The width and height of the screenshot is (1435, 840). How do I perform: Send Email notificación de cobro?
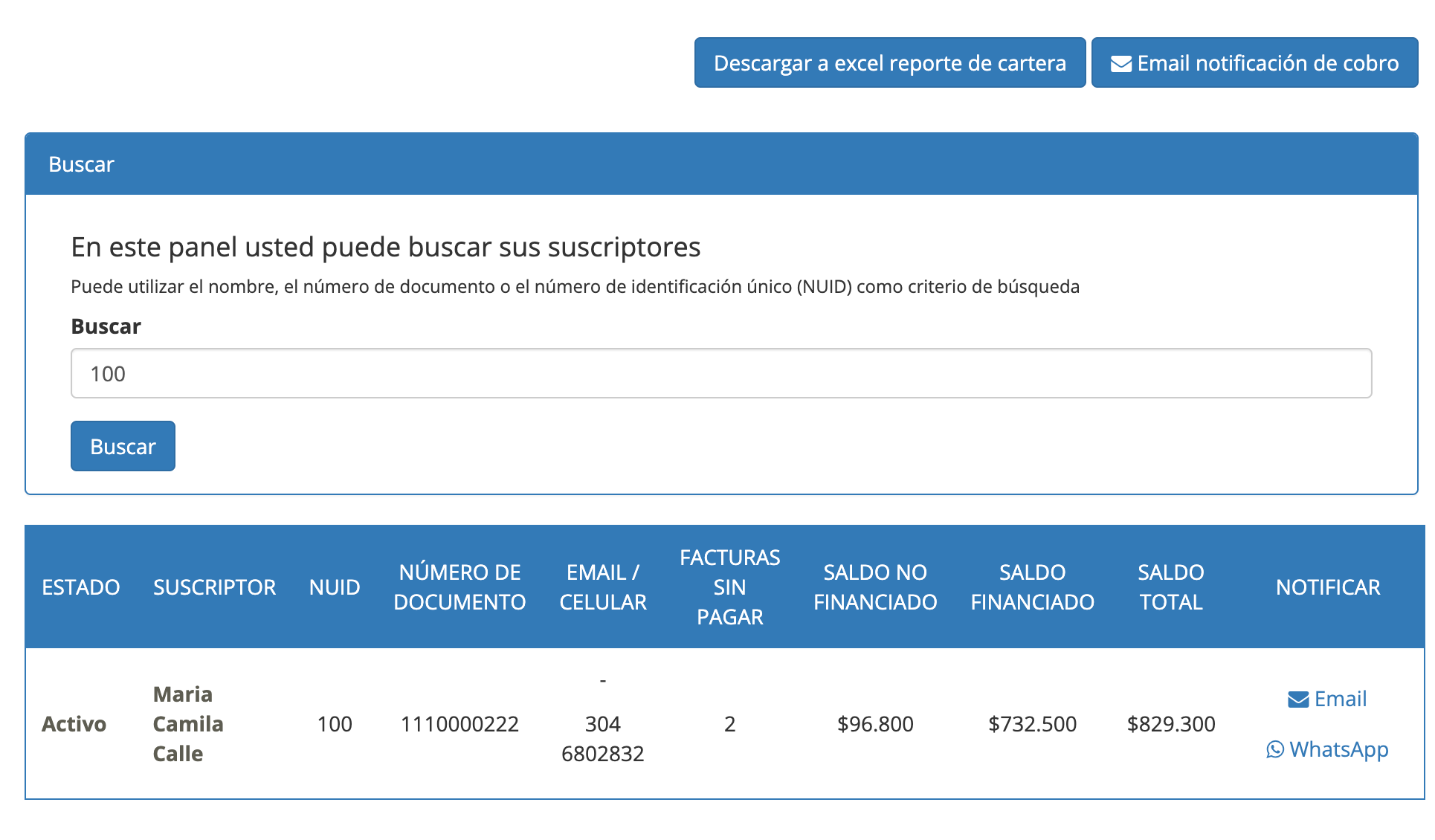click(x=1254, y=63)
